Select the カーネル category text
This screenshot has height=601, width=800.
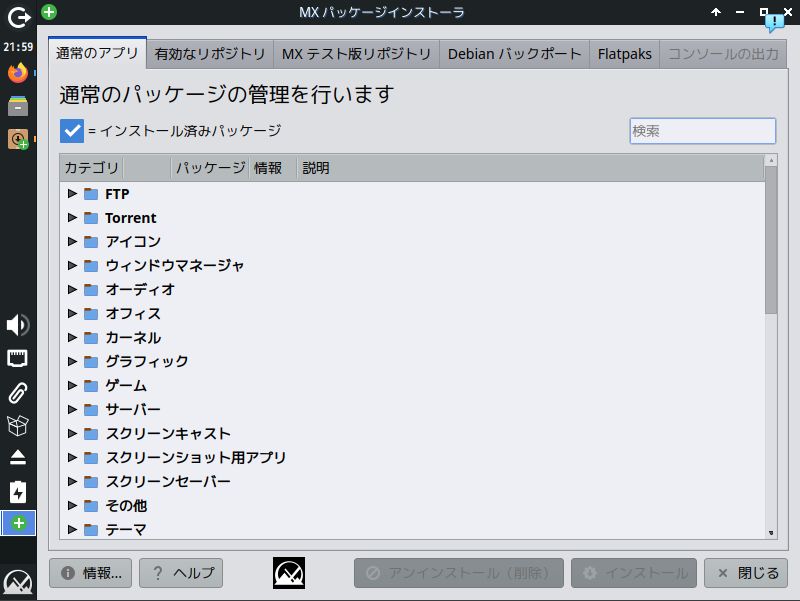point(133,337)
